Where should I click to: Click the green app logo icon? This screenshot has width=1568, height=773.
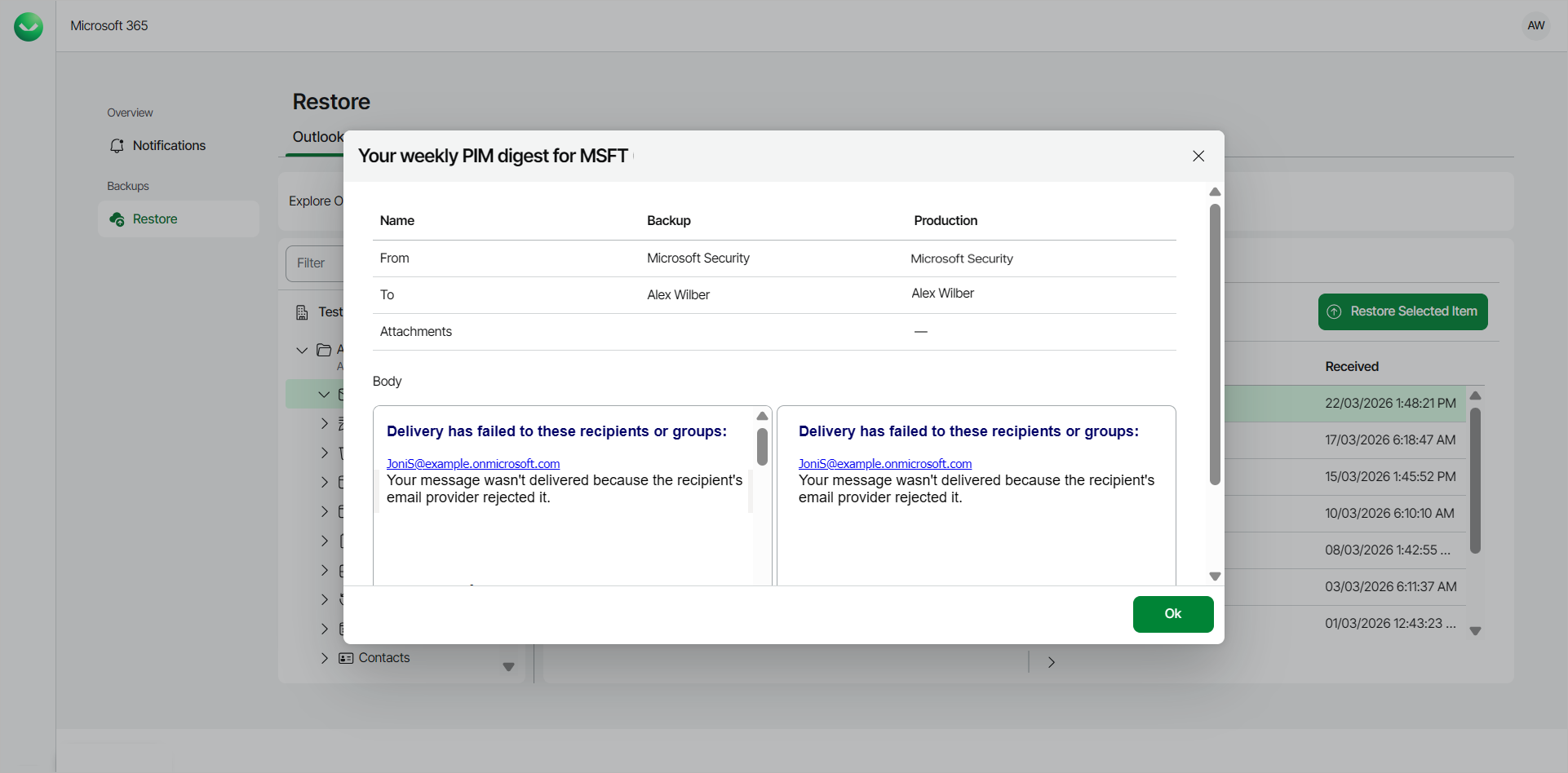tap(29, 27)
